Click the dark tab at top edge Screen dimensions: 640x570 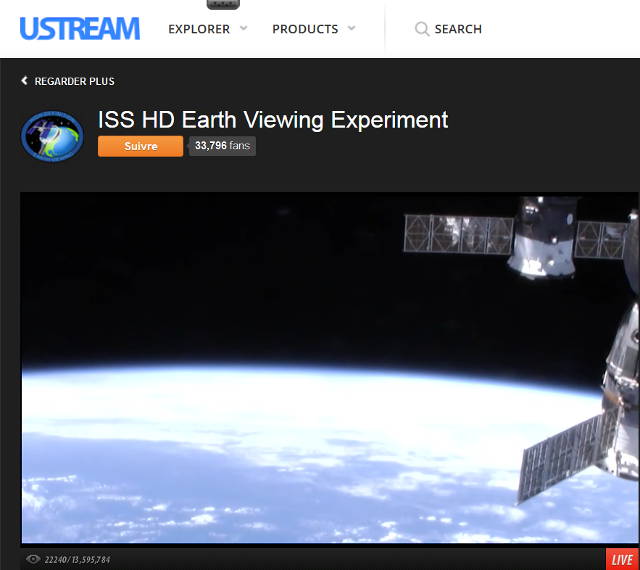223,4
